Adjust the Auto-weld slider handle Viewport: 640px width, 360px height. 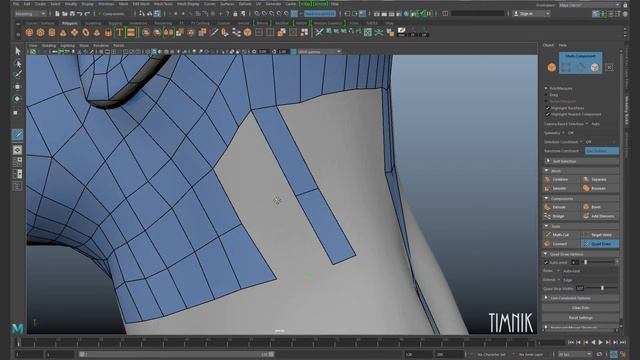586,262
